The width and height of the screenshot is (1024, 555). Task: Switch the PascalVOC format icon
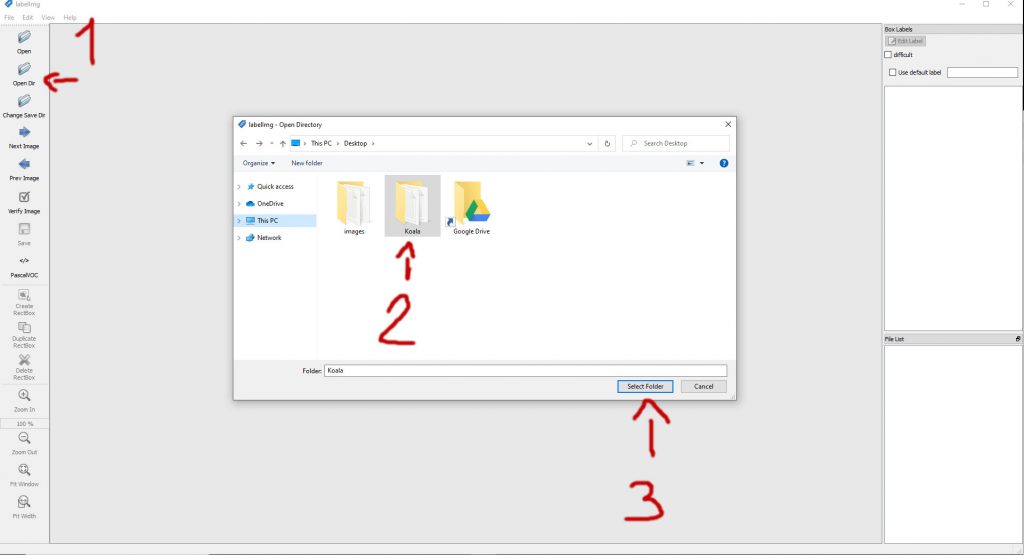[24, 261]
